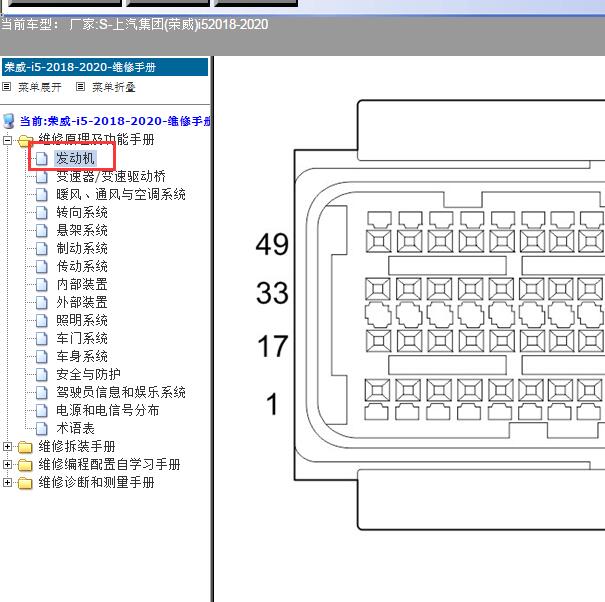
Task: Open the 转向系统 entry
Action: 82,212
